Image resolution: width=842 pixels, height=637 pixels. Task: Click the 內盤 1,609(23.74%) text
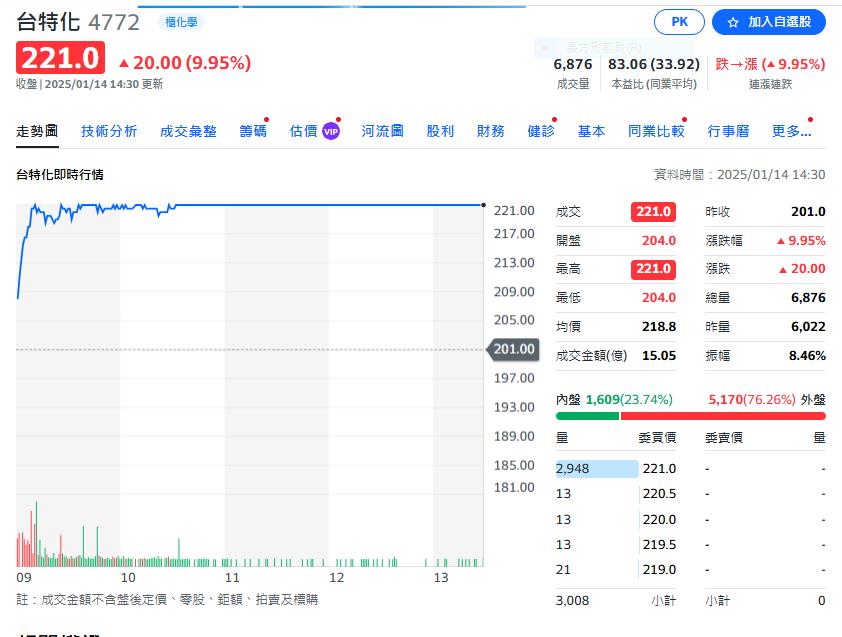(614, 400)
